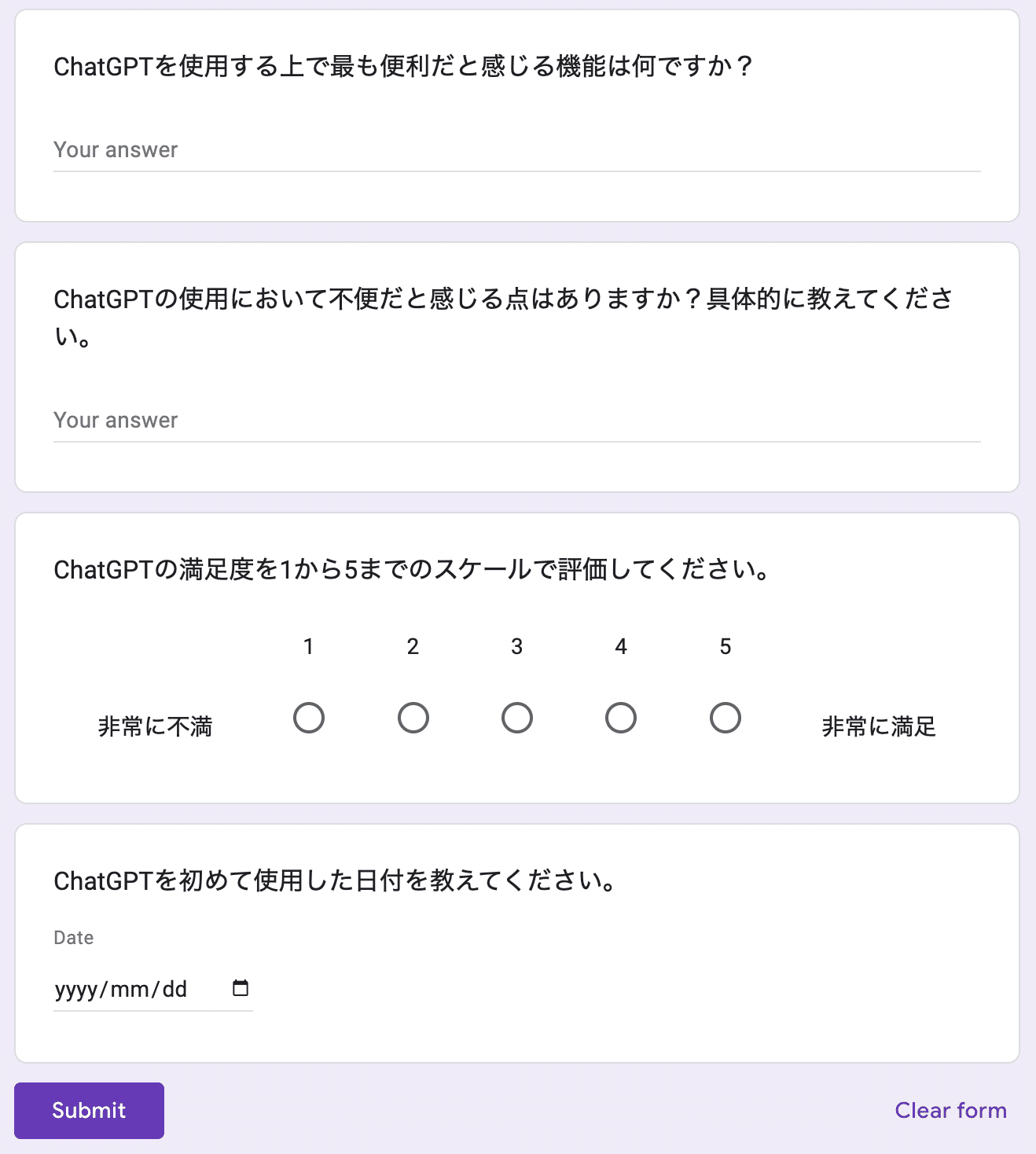Click the Clear form link
This screenshot has width=1036, height=1154.
tap(950, 1110)
